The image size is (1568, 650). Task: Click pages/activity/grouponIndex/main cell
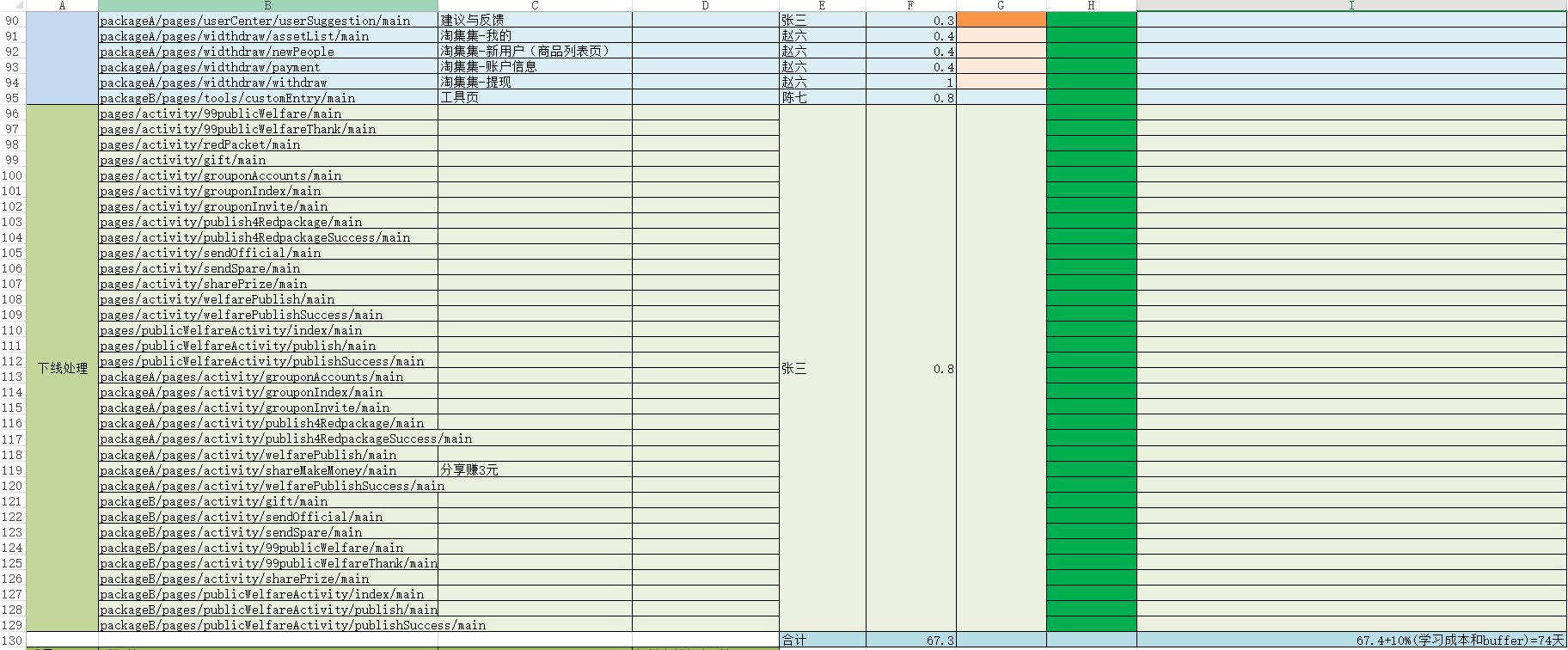point(268,190)
